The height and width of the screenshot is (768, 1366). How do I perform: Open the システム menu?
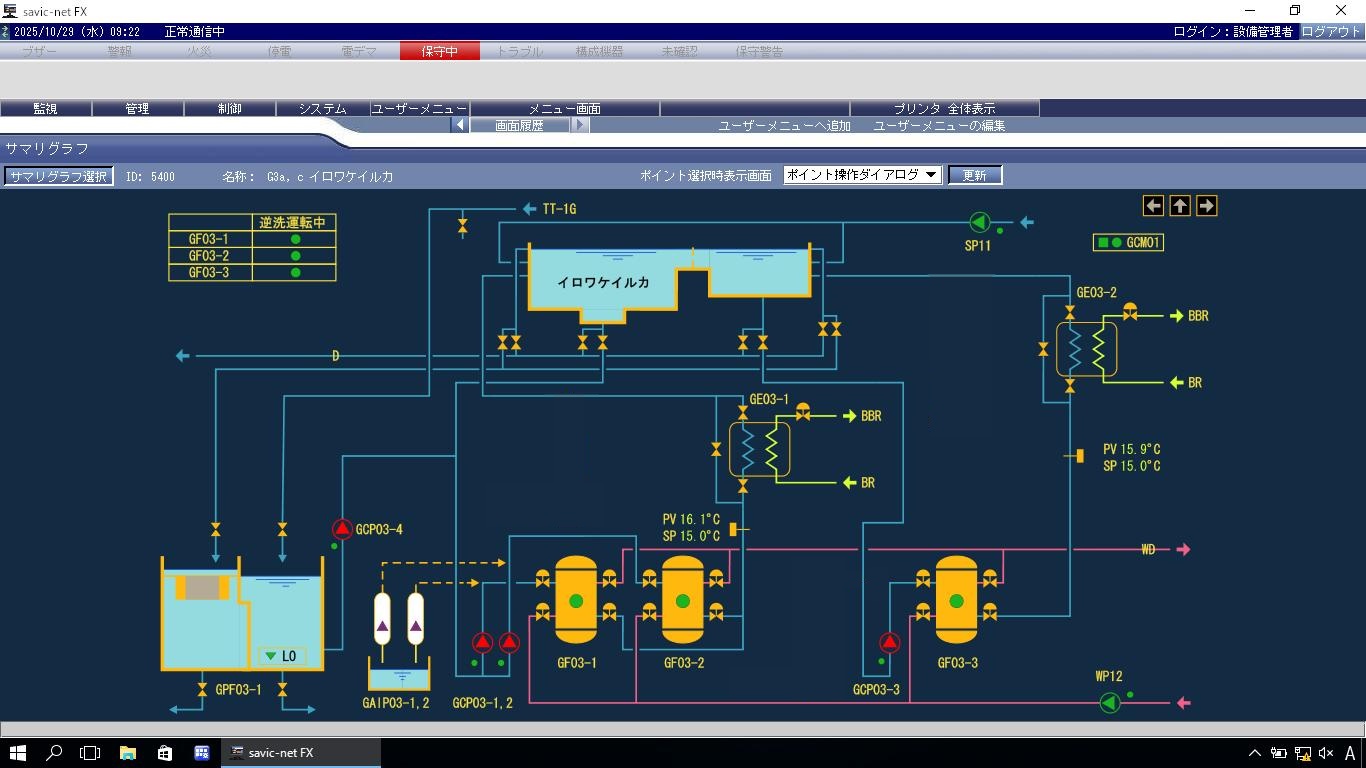click(x=322, y=108)
